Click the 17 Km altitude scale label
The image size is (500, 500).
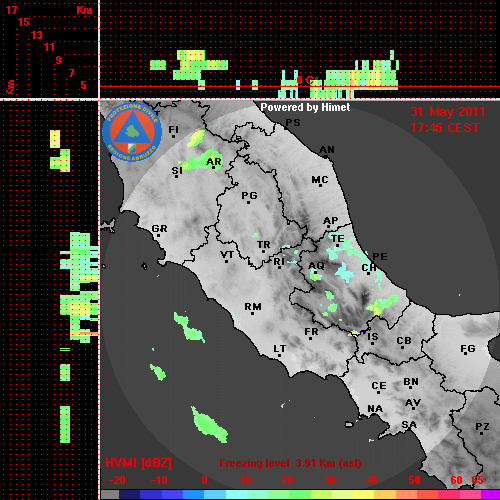click(11, 10)
